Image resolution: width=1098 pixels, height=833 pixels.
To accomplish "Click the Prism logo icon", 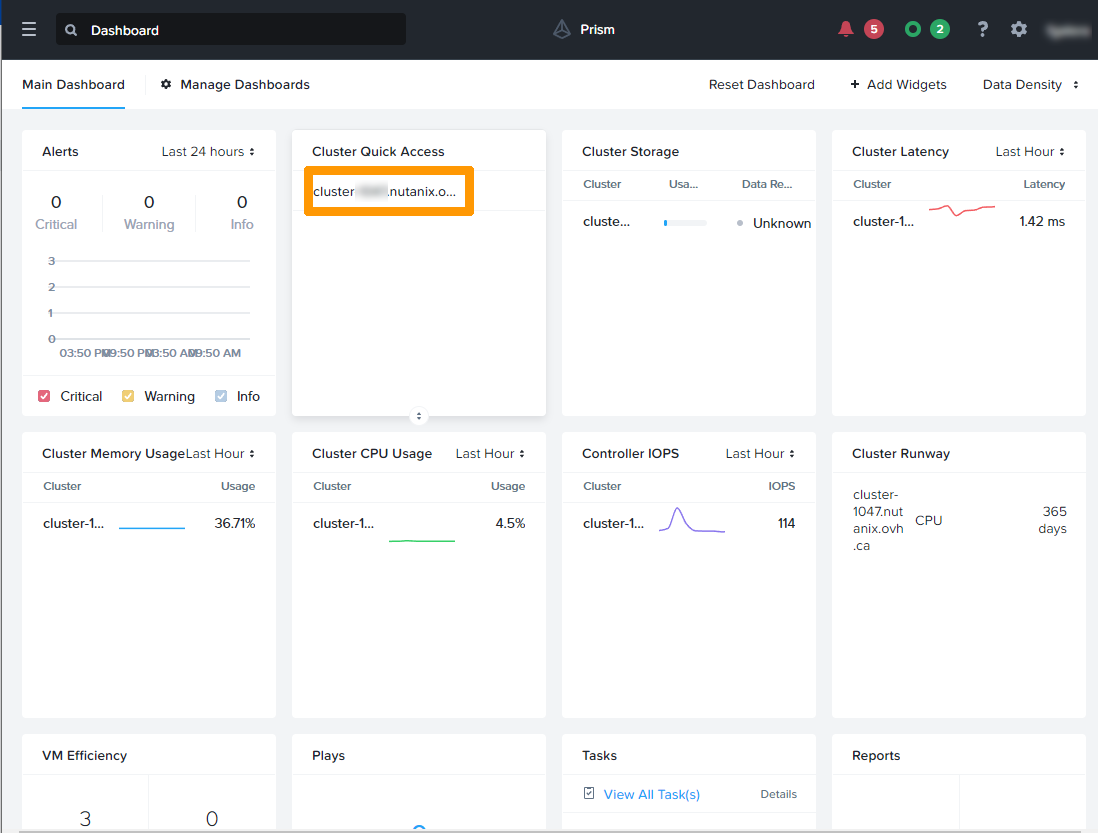I will click(562, 29).
